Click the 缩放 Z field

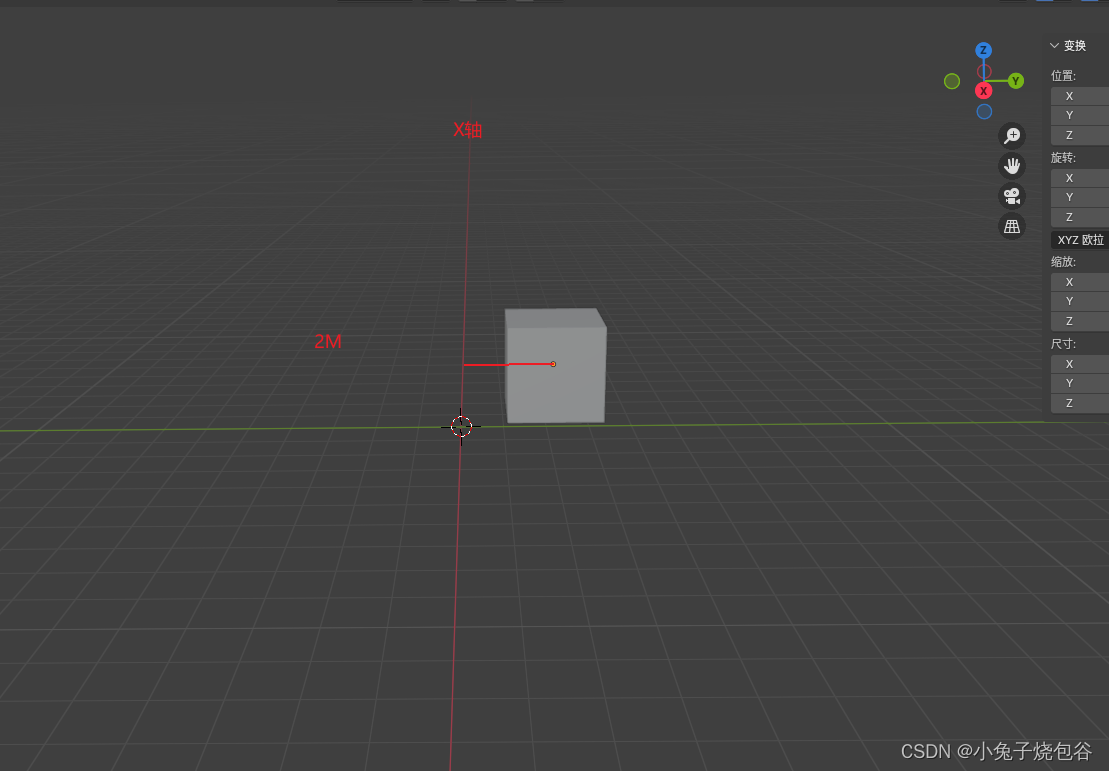(x=1080, y=321)
